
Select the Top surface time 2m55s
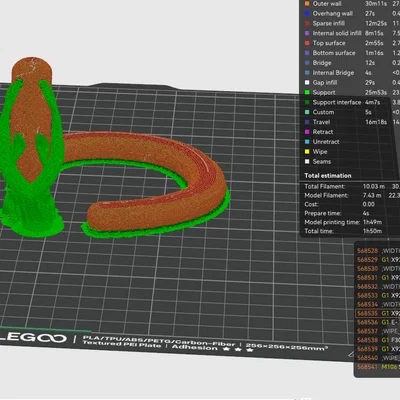(374, 43)
